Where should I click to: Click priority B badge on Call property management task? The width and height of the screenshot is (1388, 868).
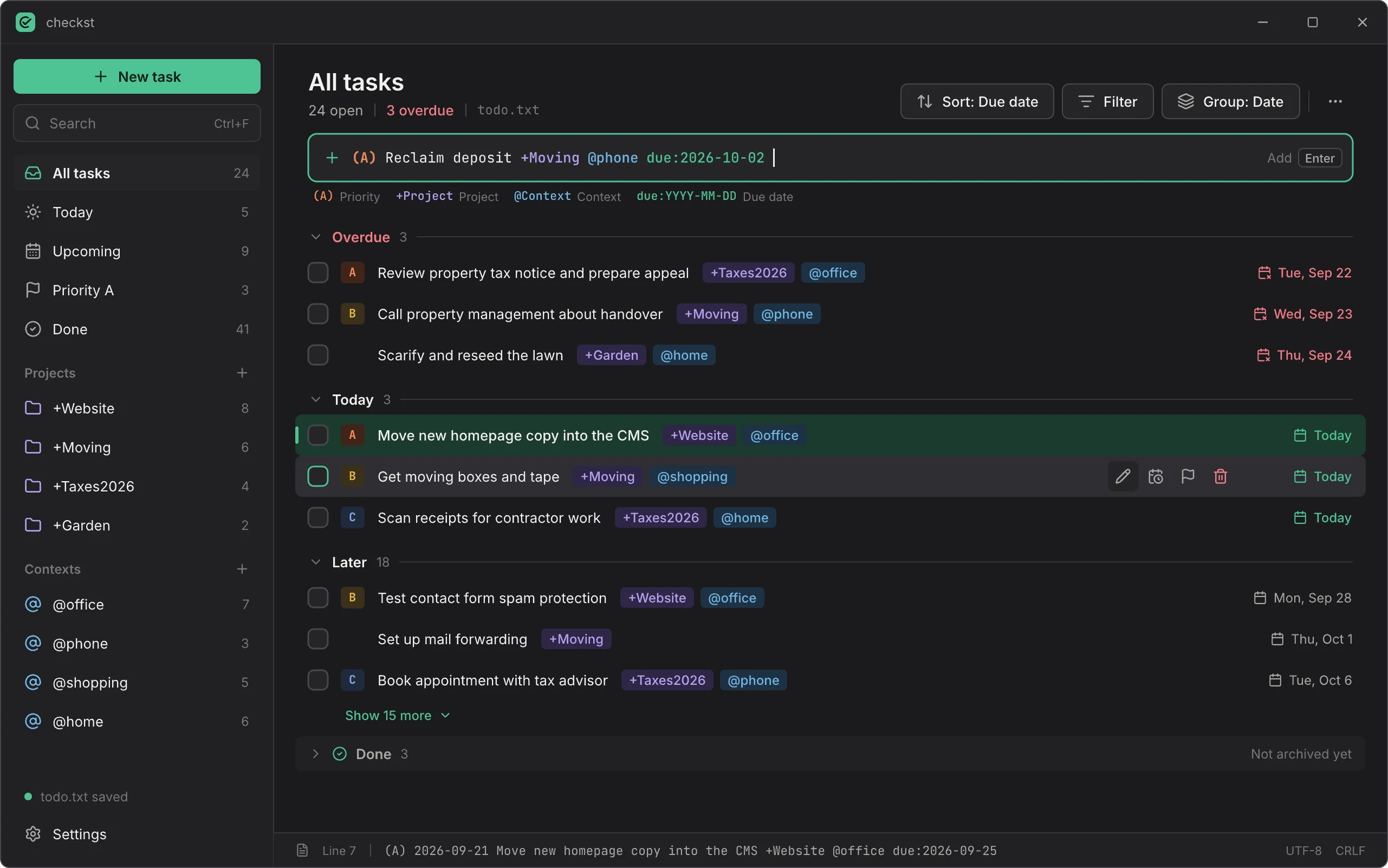coord(353,314)
